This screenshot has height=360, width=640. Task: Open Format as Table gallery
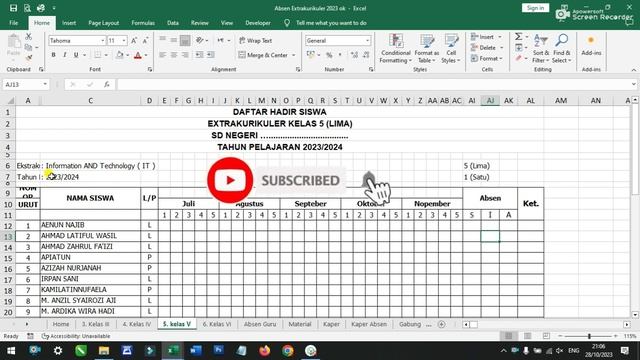pos(427,49)
